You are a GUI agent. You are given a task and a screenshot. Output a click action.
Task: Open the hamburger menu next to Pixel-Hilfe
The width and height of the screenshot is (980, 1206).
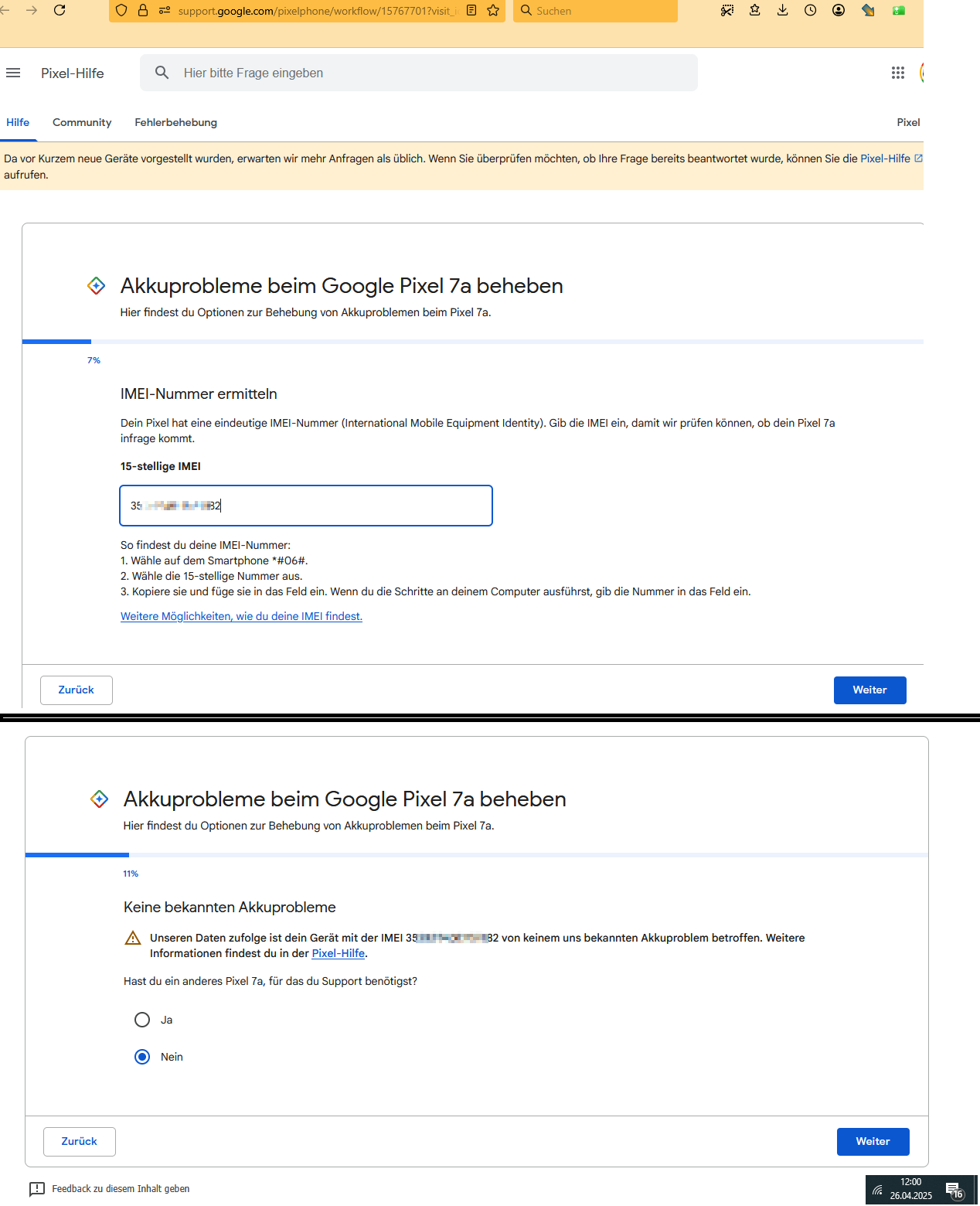(13, 73)
